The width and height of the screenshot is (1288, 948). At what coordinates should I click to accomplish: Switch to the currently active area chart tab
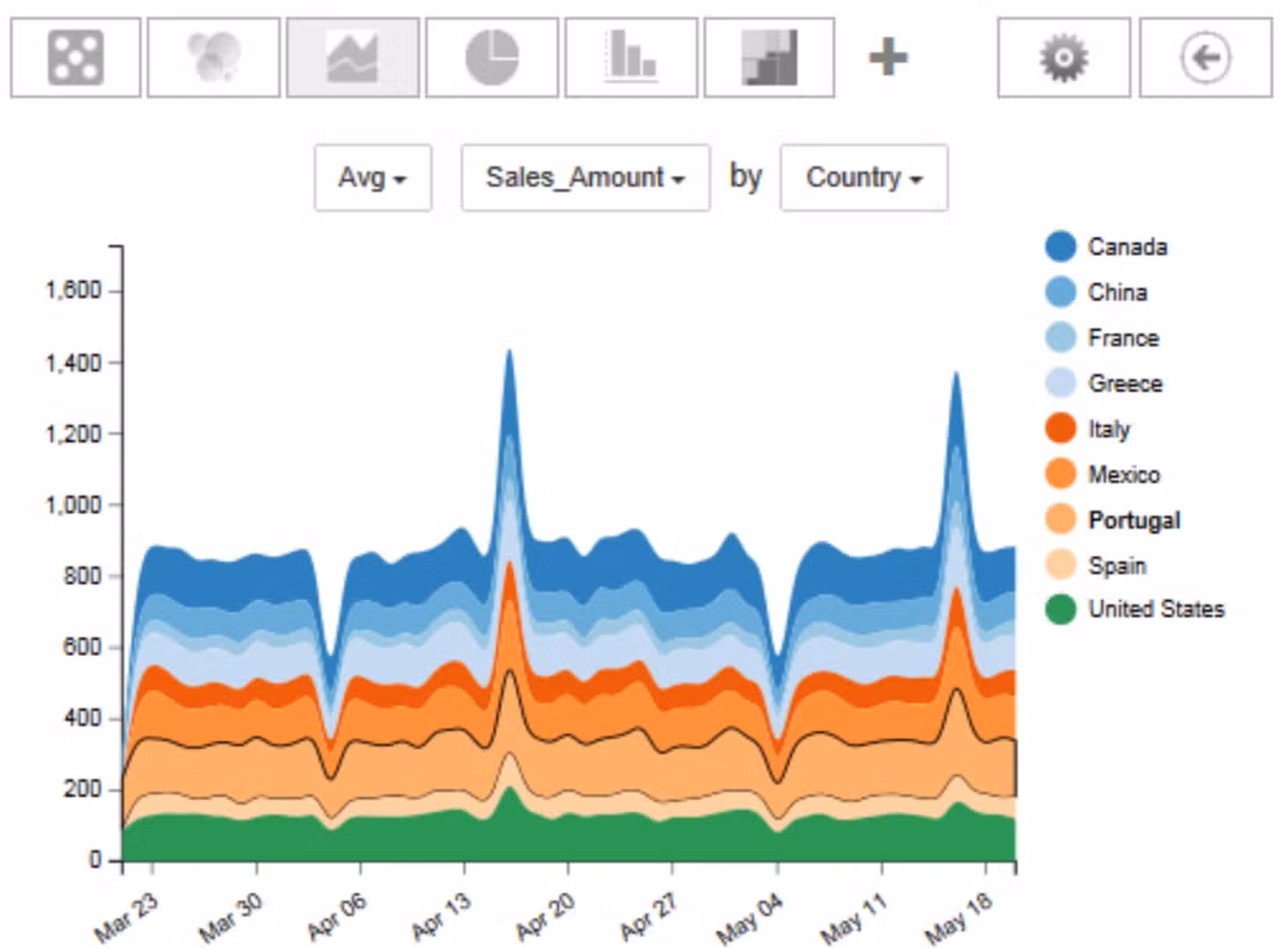(353, 56)
